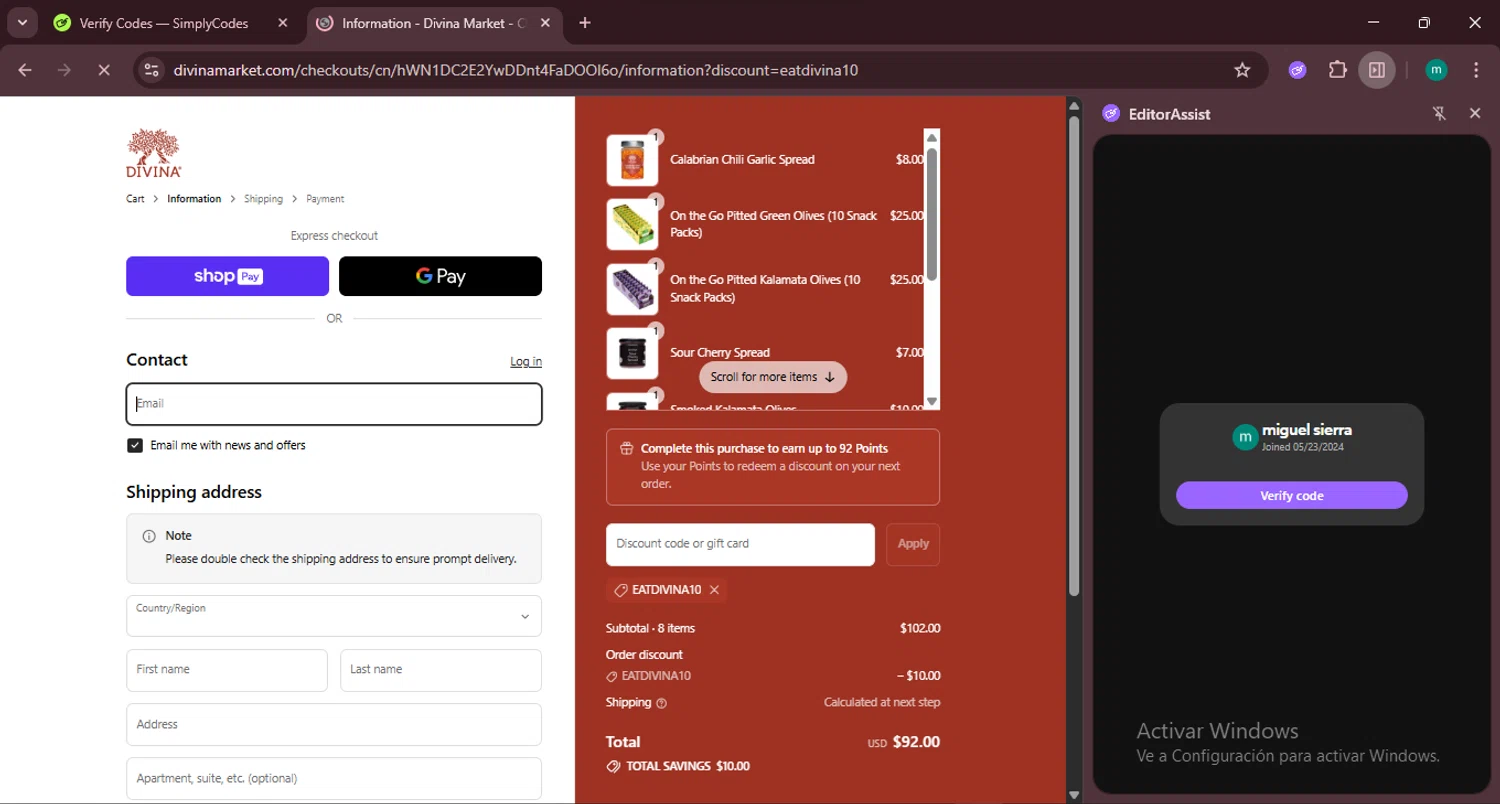The image size is (1500, 804).
Task: Open the tab search dropdown arrow
Action: pos(21,22)
